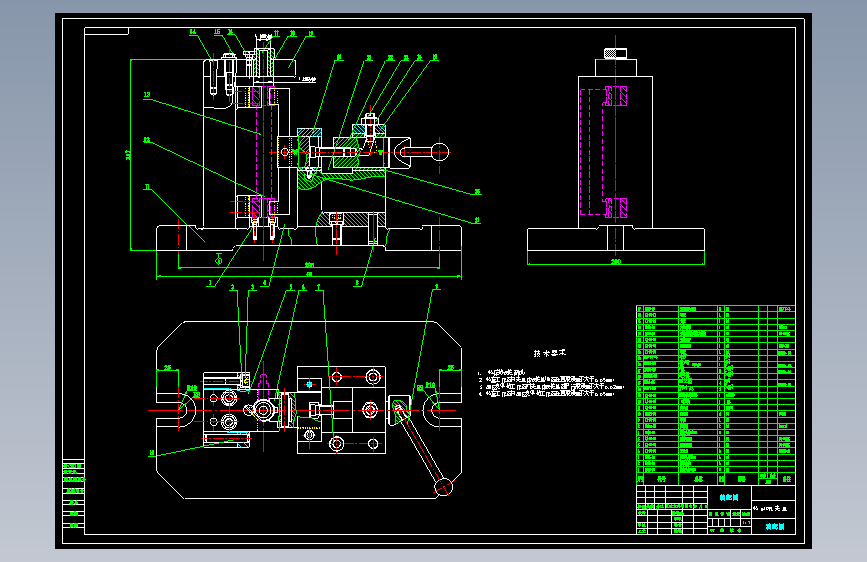Screen dimensions: 867x562
Task: Select part balloon number 14
Action: pos(193,32)
